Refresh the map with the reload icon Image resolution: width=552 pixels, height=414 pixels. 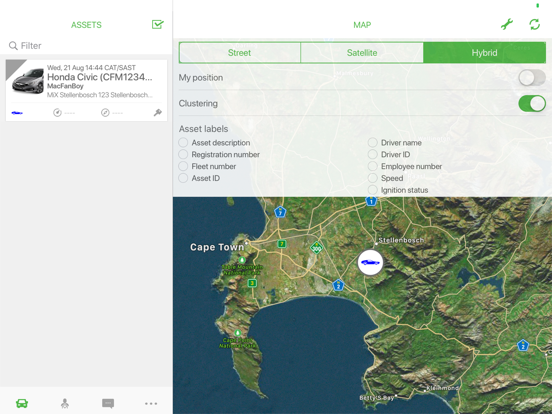534,24
